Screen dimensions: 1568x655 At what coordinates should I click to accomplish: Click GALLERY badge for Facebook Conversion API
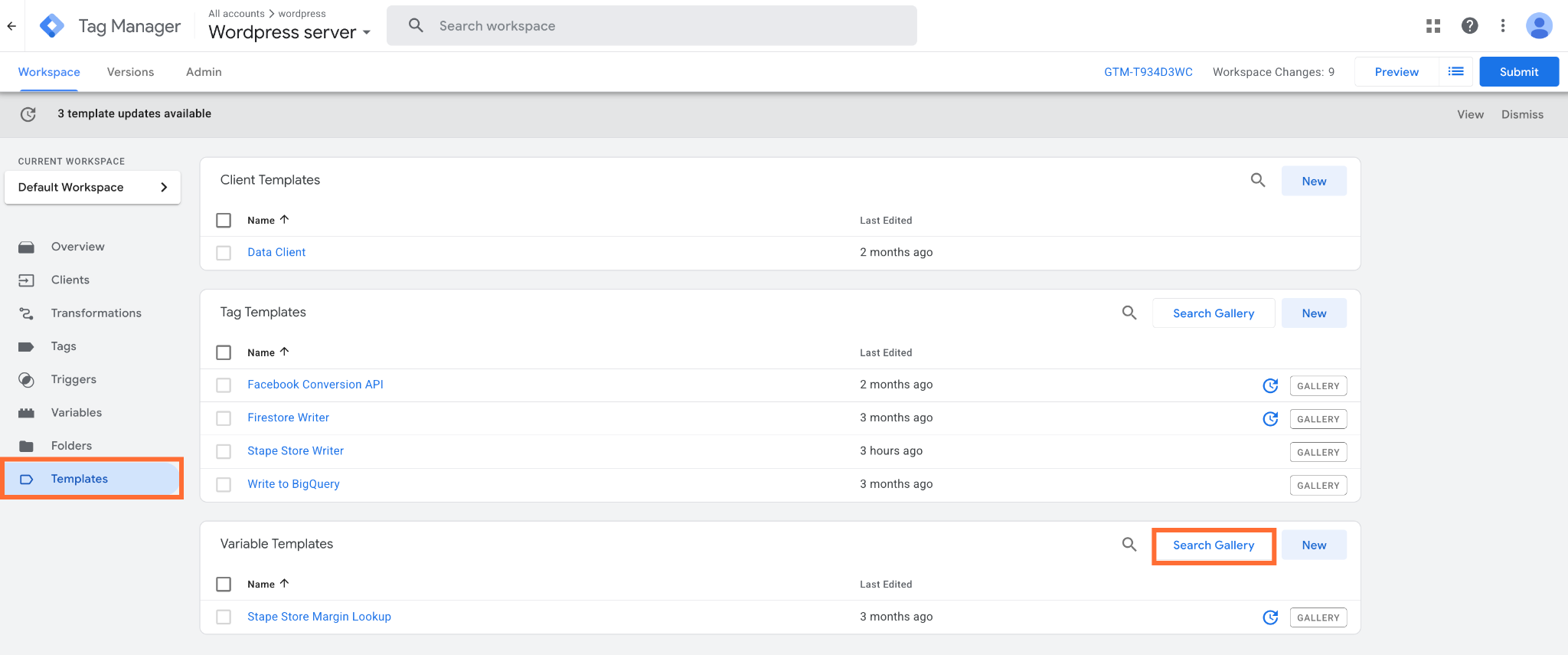point(1318,385)
